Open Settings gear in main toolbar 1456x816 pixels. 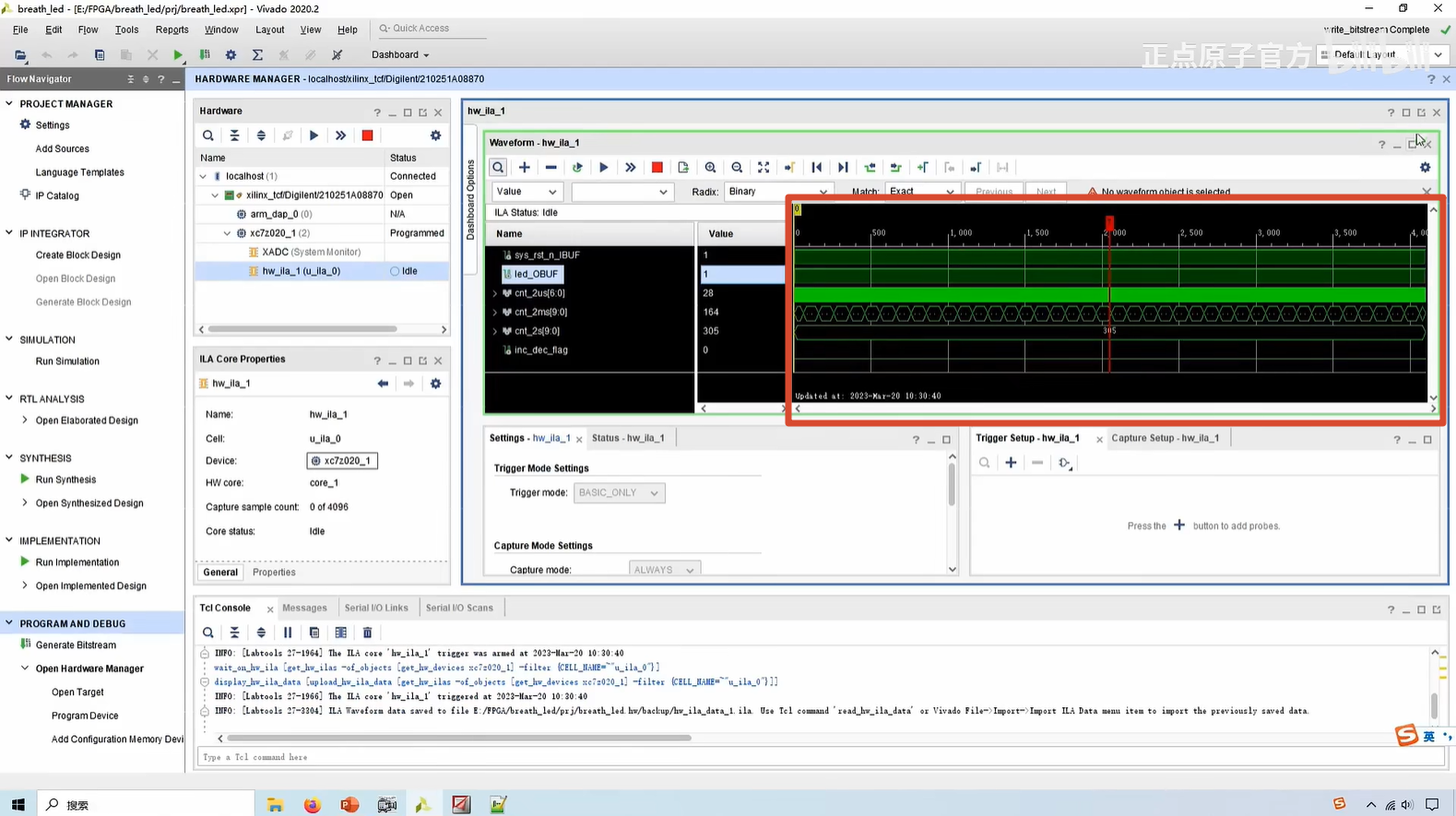(231, 55)
